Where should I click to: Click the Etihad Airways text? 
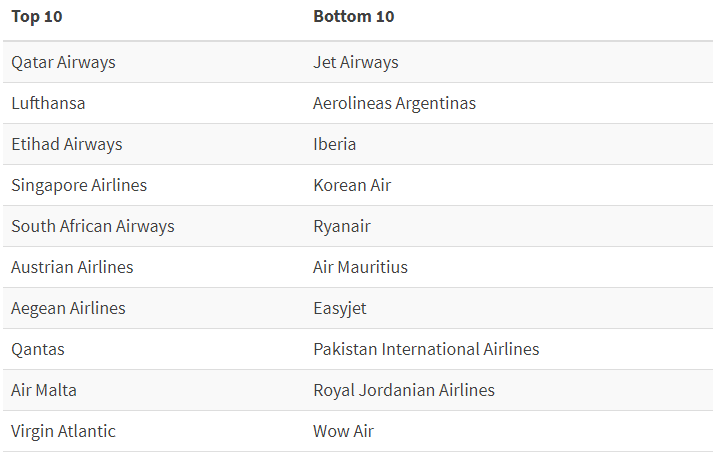pyautogui.click(x=67, y=144)
